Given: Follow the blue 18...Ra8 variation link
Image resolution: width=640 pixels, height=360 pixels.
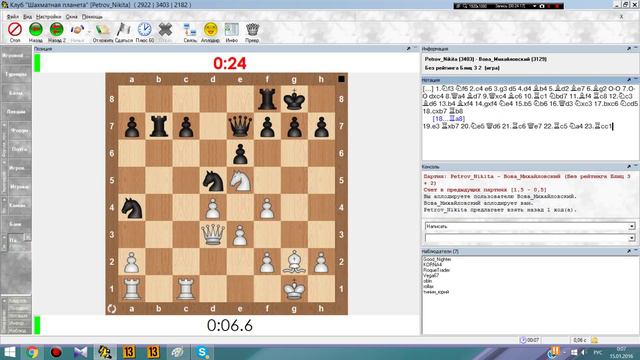Looking at the screenshot, I should [x=449, y=118].
